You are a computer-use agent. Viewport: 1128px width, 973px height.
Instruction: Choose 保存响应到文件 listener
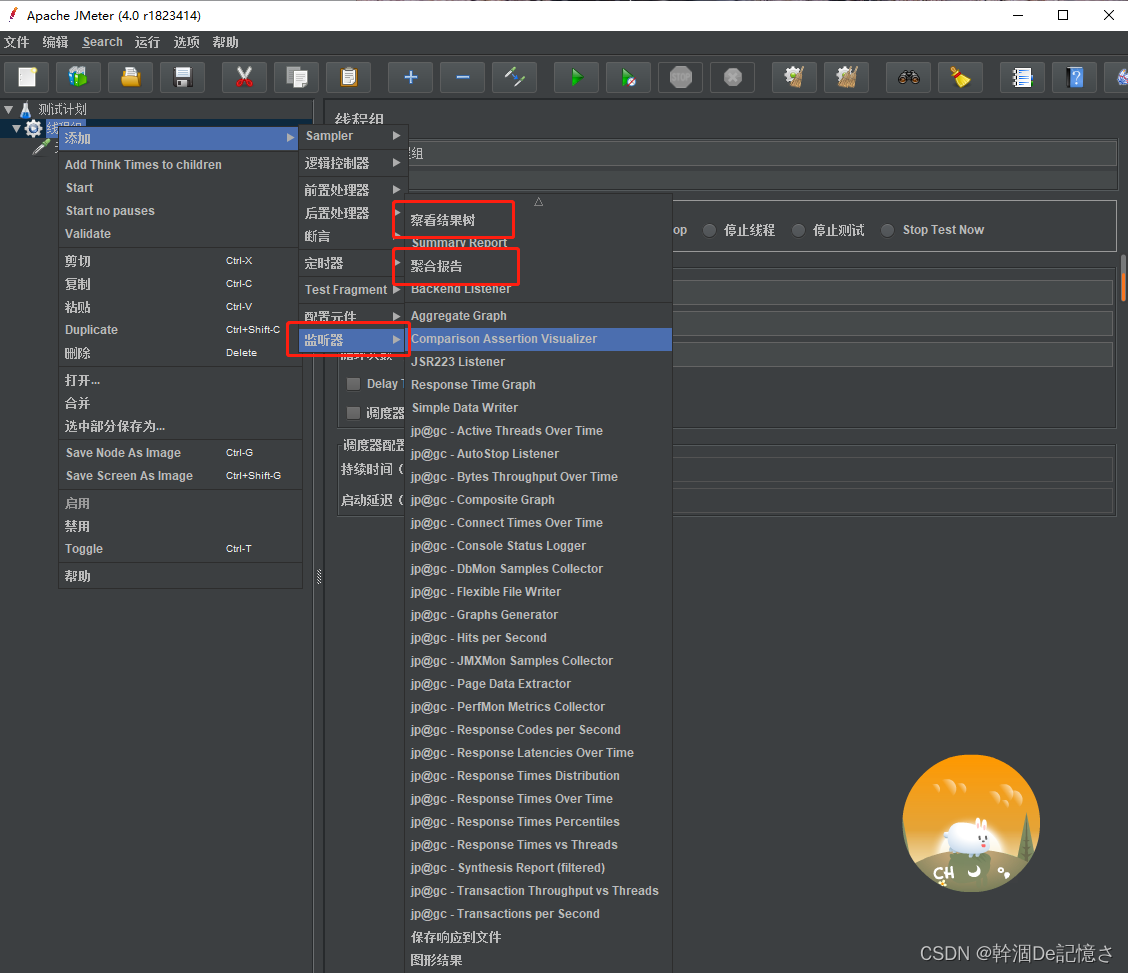[539, 937]
